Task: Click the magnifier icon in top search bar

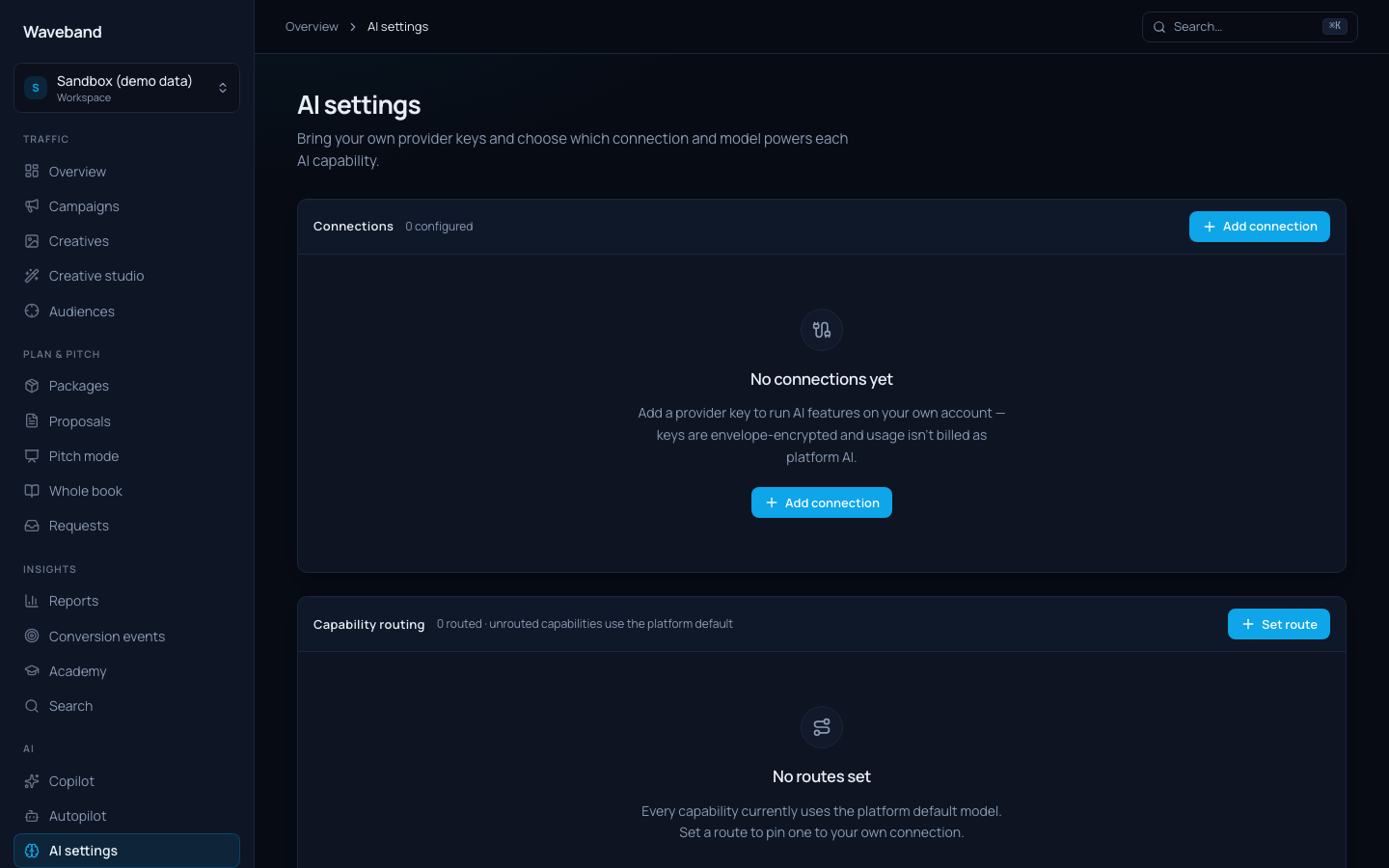Action: (1159, 27)
